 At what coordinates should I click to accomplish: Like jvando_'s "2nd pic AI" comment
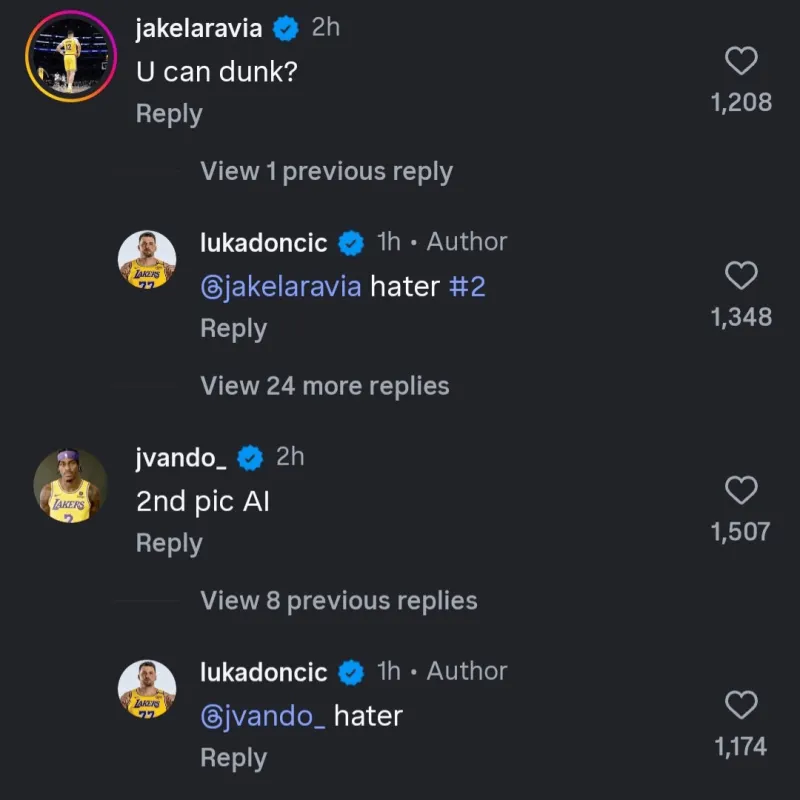click(x=740, y=490)
